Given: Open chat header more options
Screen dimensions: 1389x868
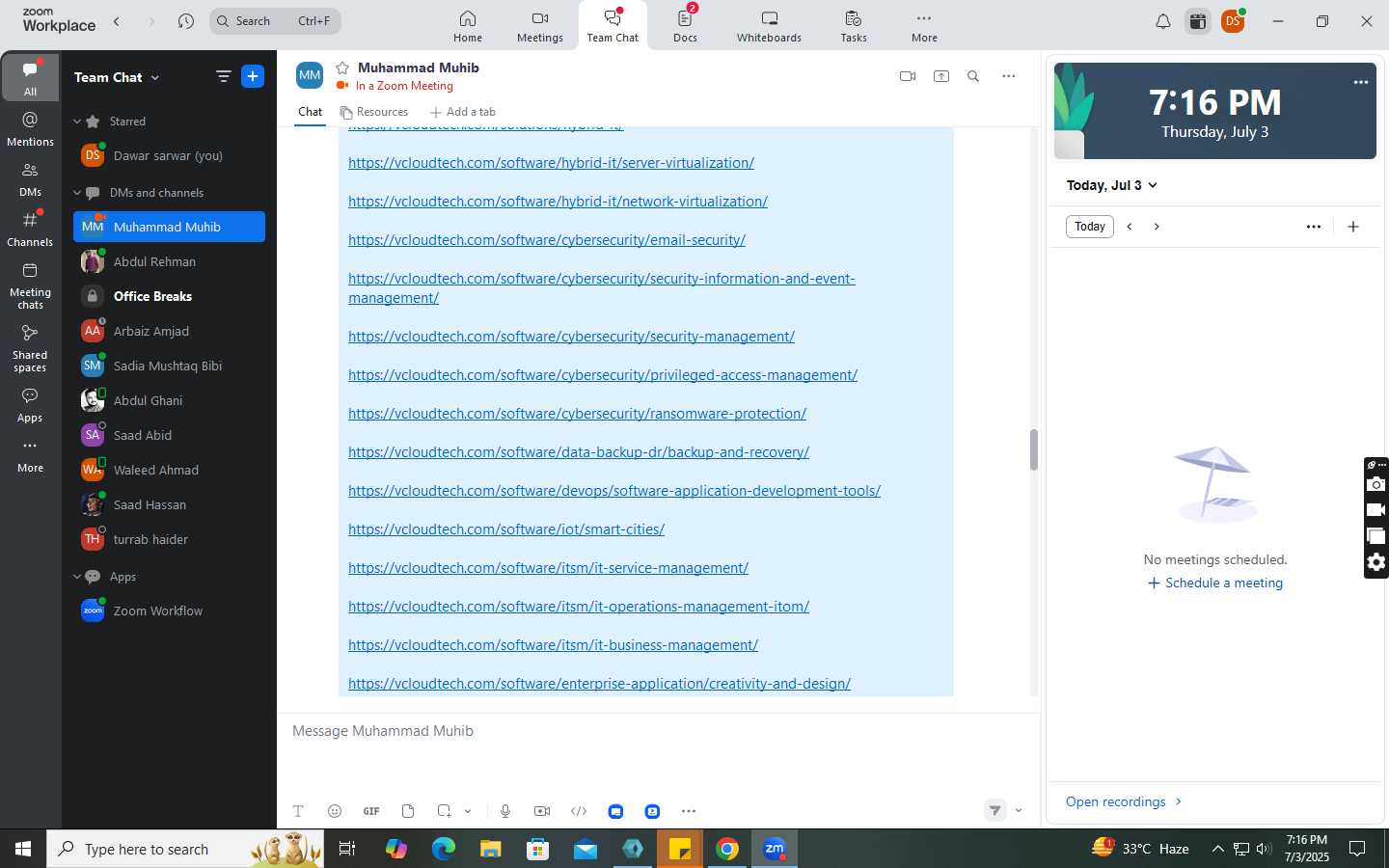Looking at the screenshot, I should point(1009,76).
